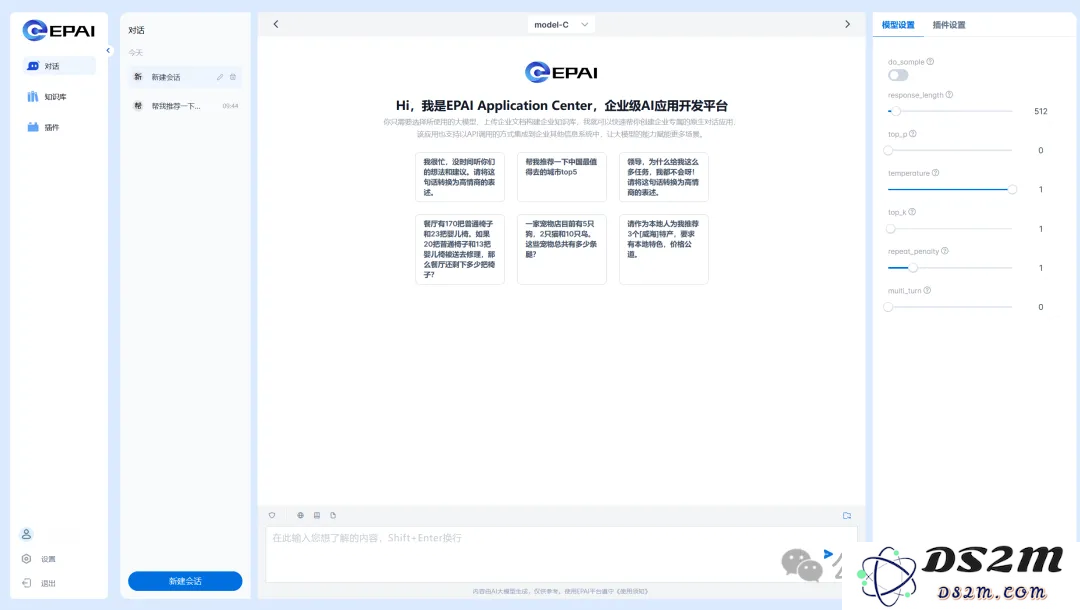
Task: Click the blue folder icon above the input box
Action: pyautogui.click(x=847, y=515)
